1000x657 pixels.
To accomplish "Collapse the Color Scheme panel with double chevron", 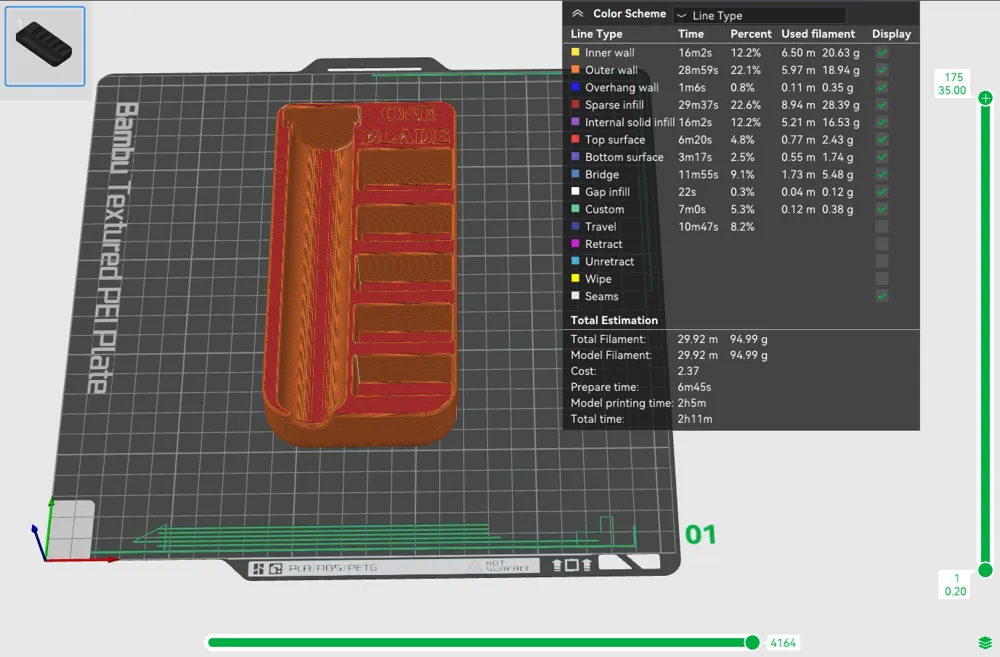I will pyautogui.click(x=577, y=13).
